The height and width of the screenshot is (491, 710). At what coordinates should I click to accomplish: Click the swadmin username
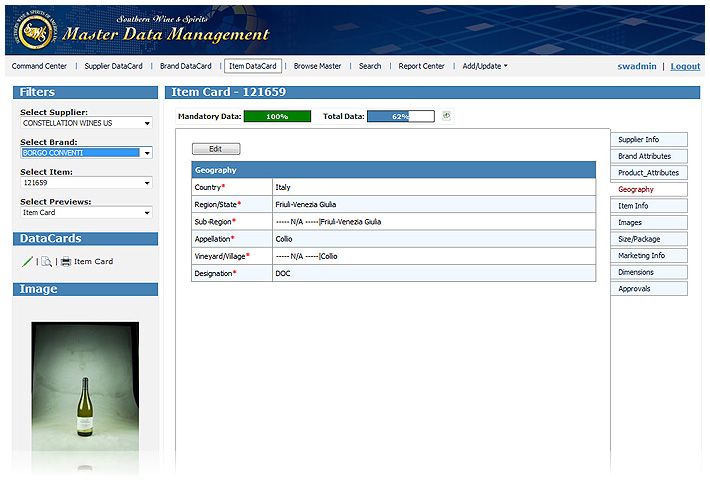coord(637,66)
